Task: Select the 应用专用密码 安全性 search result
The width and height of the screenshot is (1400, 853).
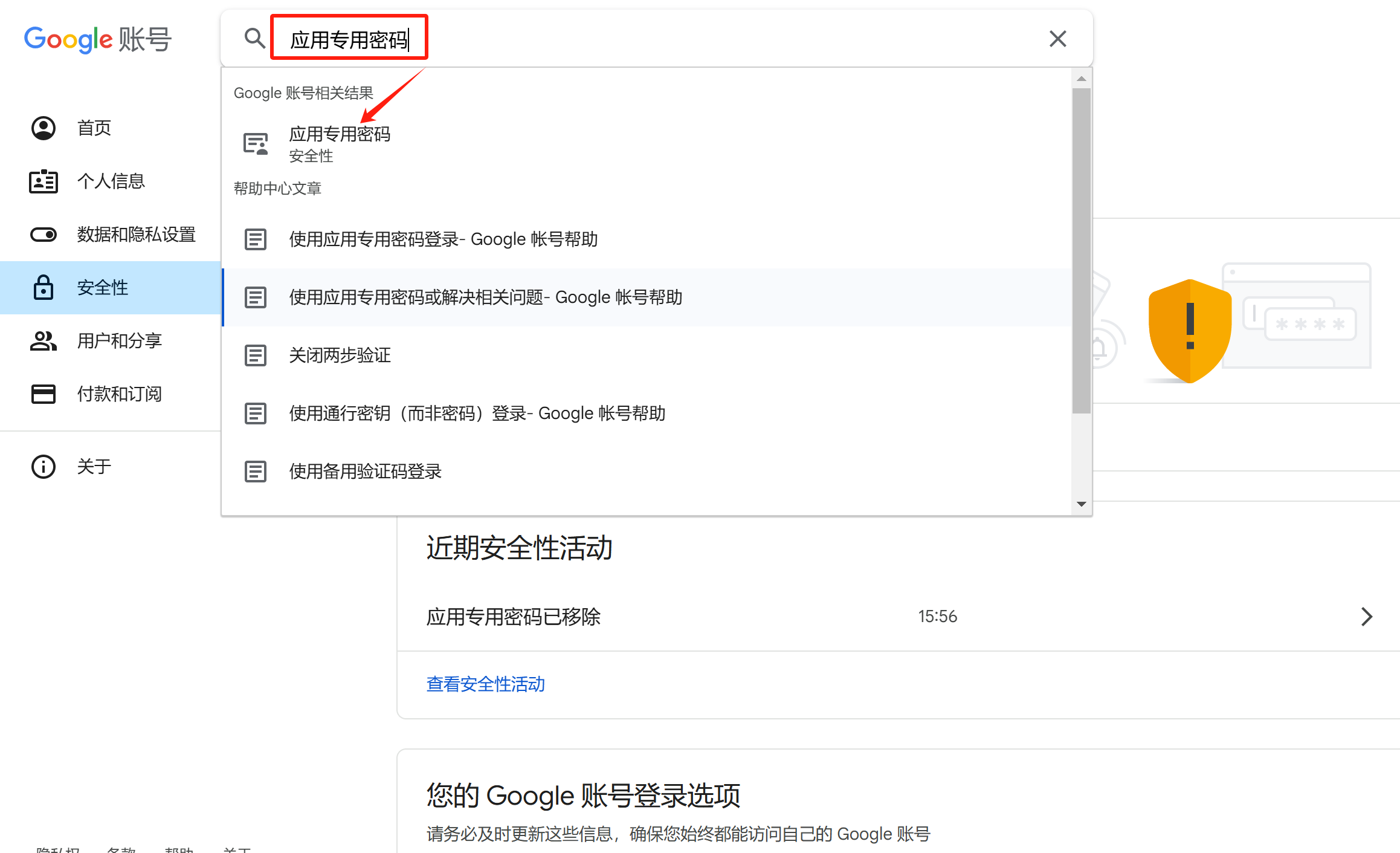Action: pos(647,144)
